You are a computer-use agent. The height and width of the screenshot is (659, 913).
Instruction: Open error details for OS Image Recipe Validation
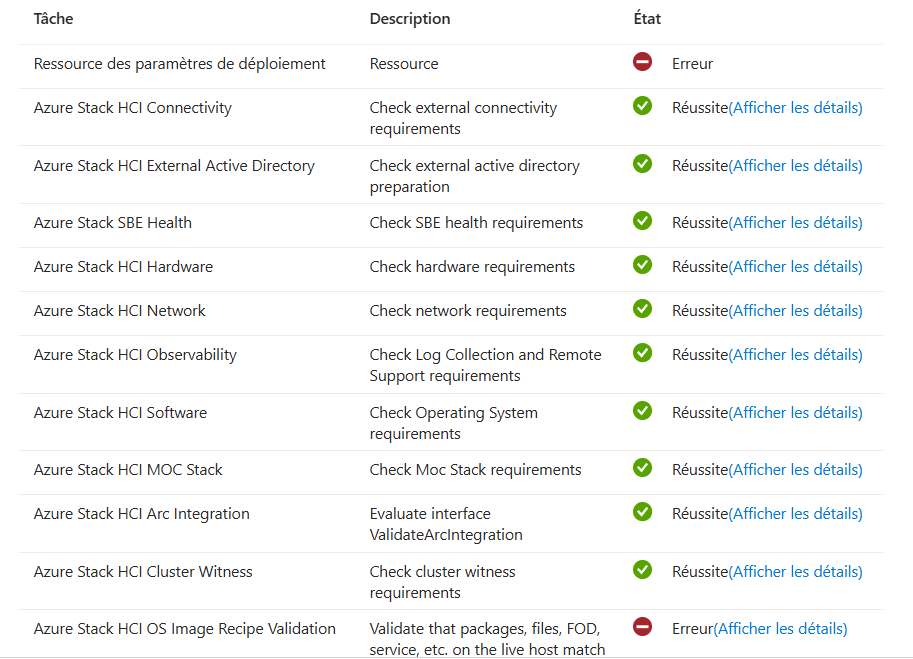pos(780,629)
